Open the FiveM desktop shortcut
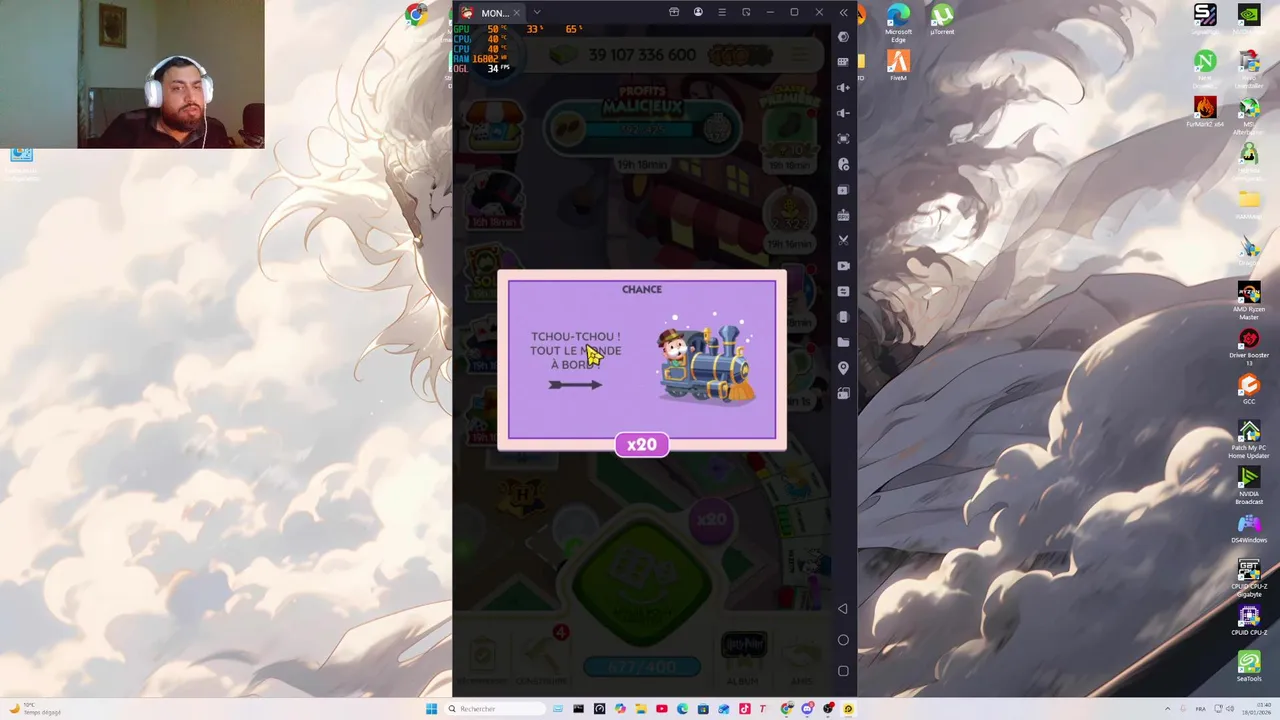 coord(898,66)
